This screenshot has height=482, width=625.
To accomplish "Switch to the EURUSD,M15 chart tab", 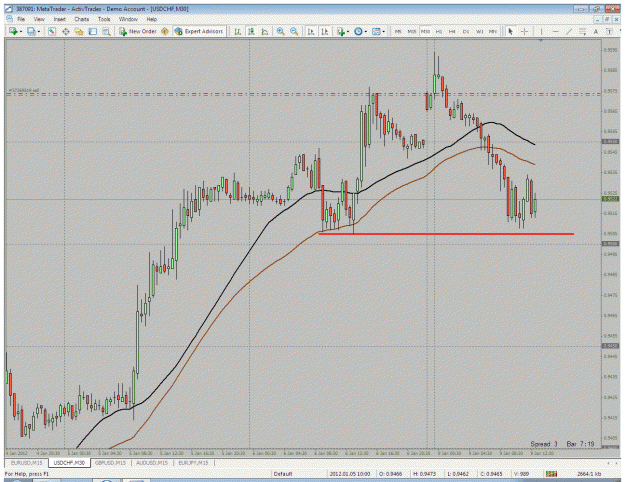I will (26, 463).
